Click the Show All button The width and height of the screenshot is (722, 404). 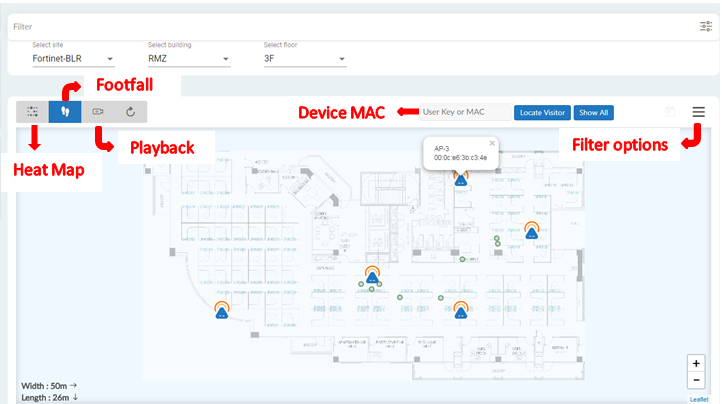pos(594,112)
